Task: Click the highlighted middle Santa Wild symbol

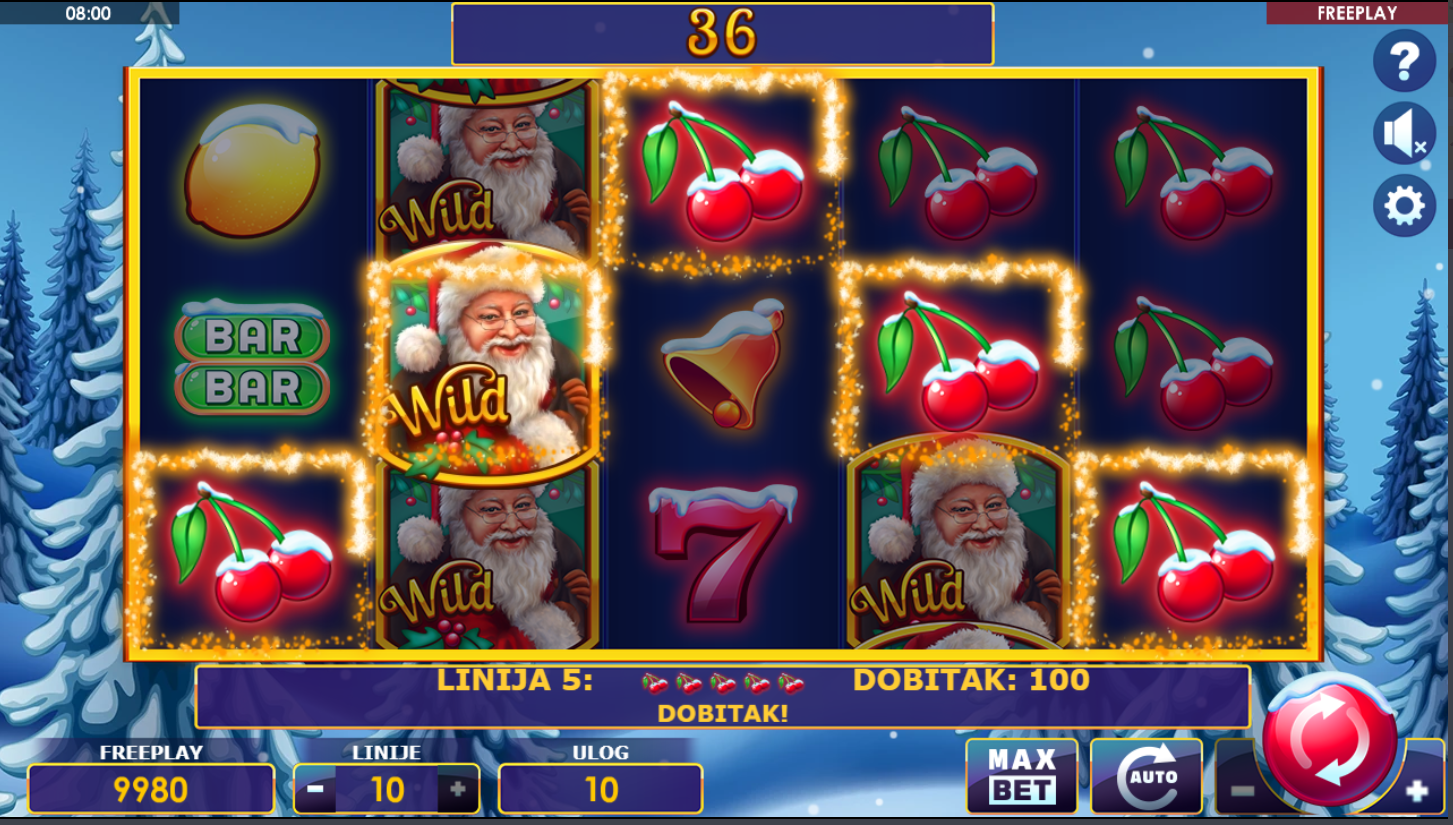Action: pos(487,362)
